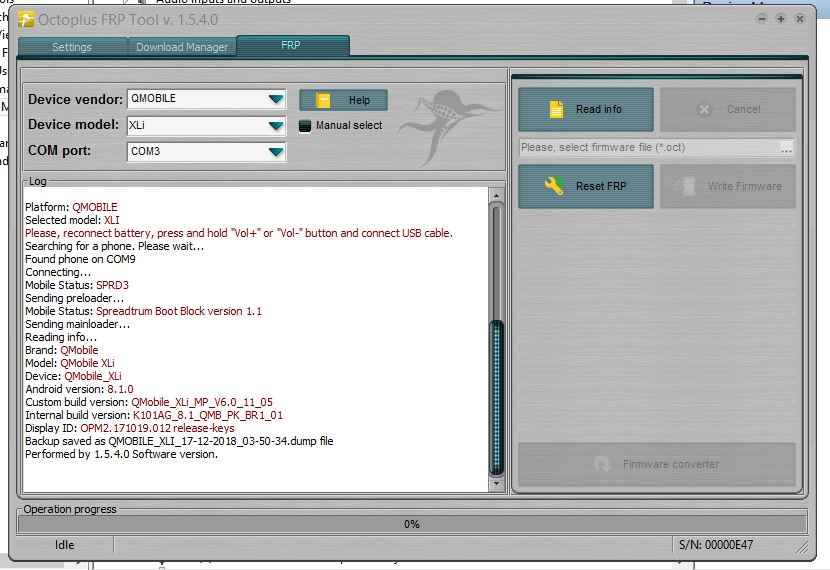Screen dimensions: 830x570
Task: Open the COM port dropdown arrow
Action: click(x=276, y=152)
